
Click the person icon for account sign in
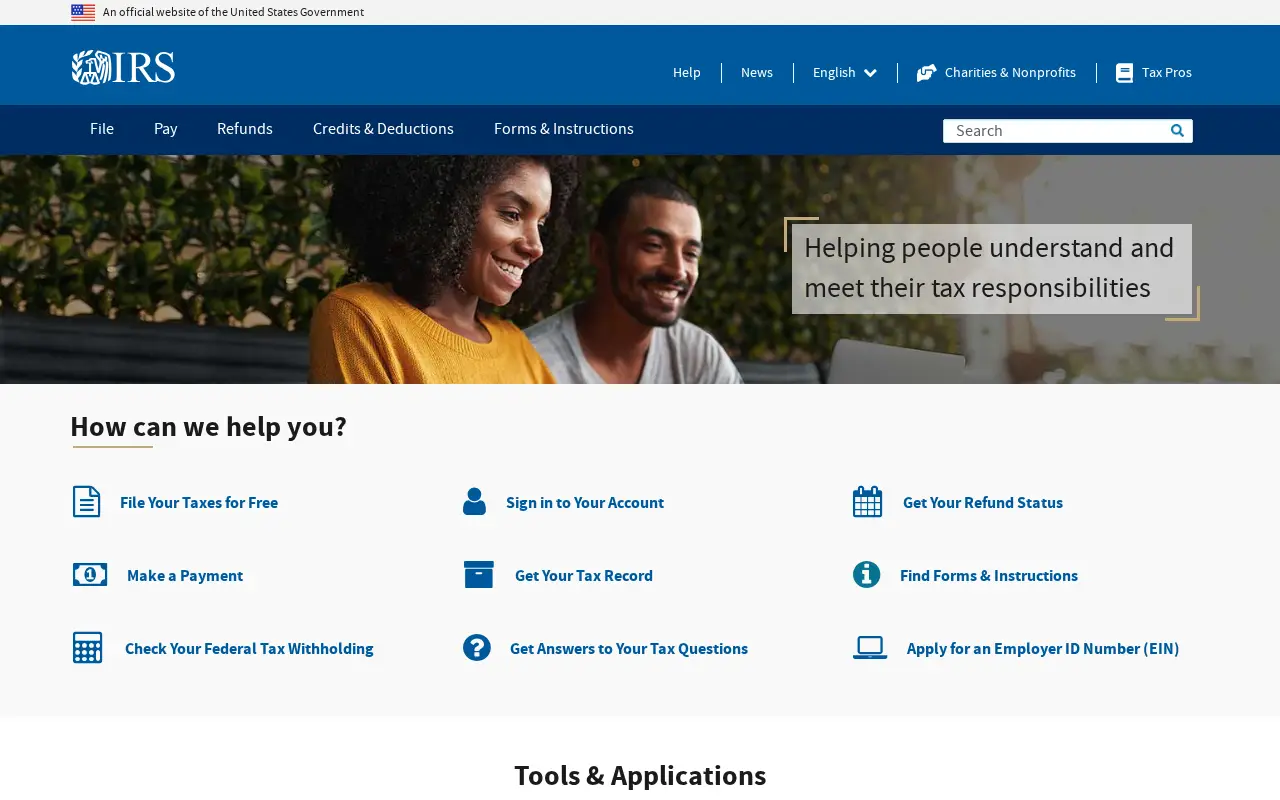(475, 502)
